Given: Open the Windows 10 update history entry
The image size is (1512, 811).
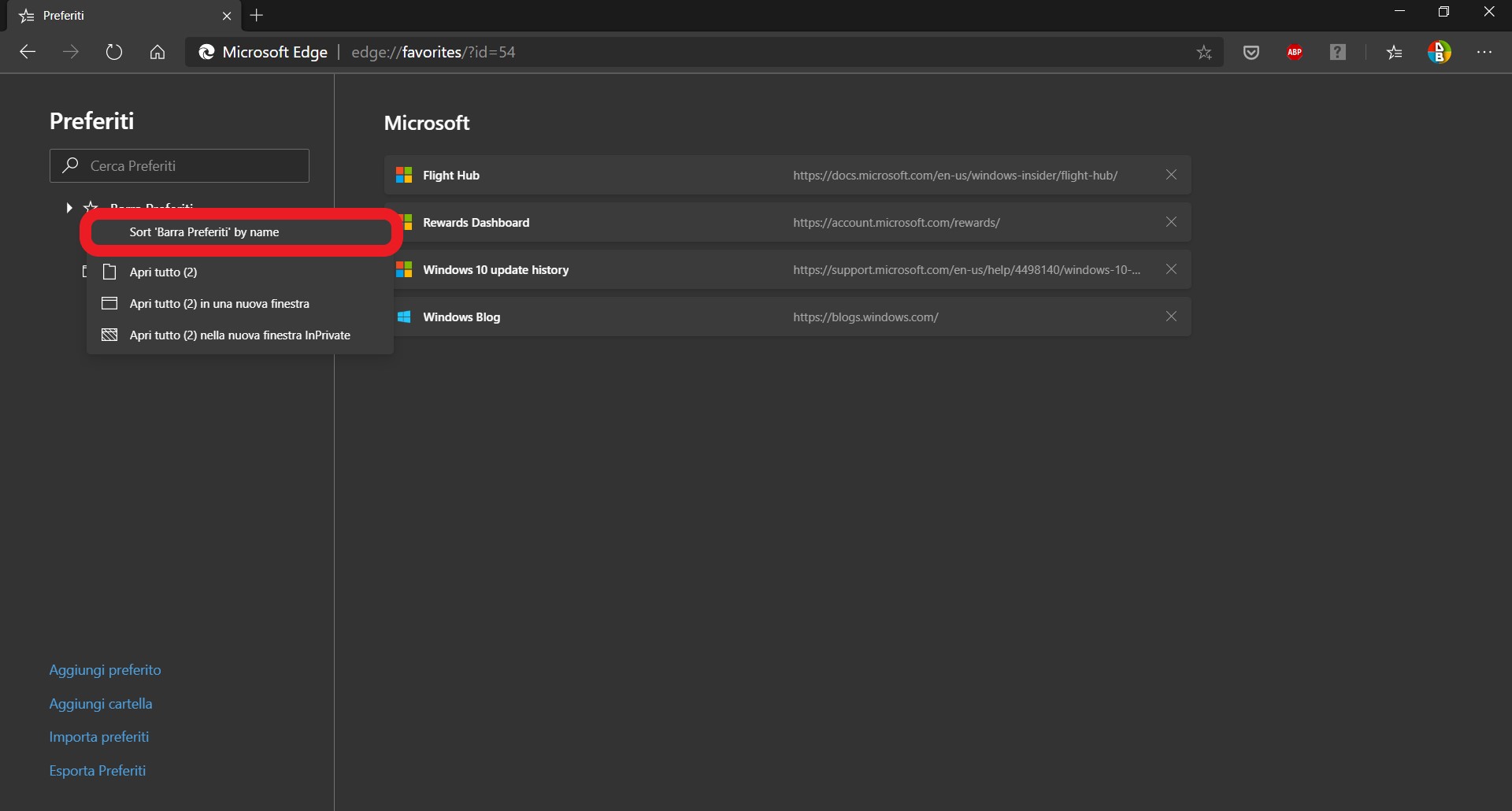Looking at the screenshot, I should 787,269.
